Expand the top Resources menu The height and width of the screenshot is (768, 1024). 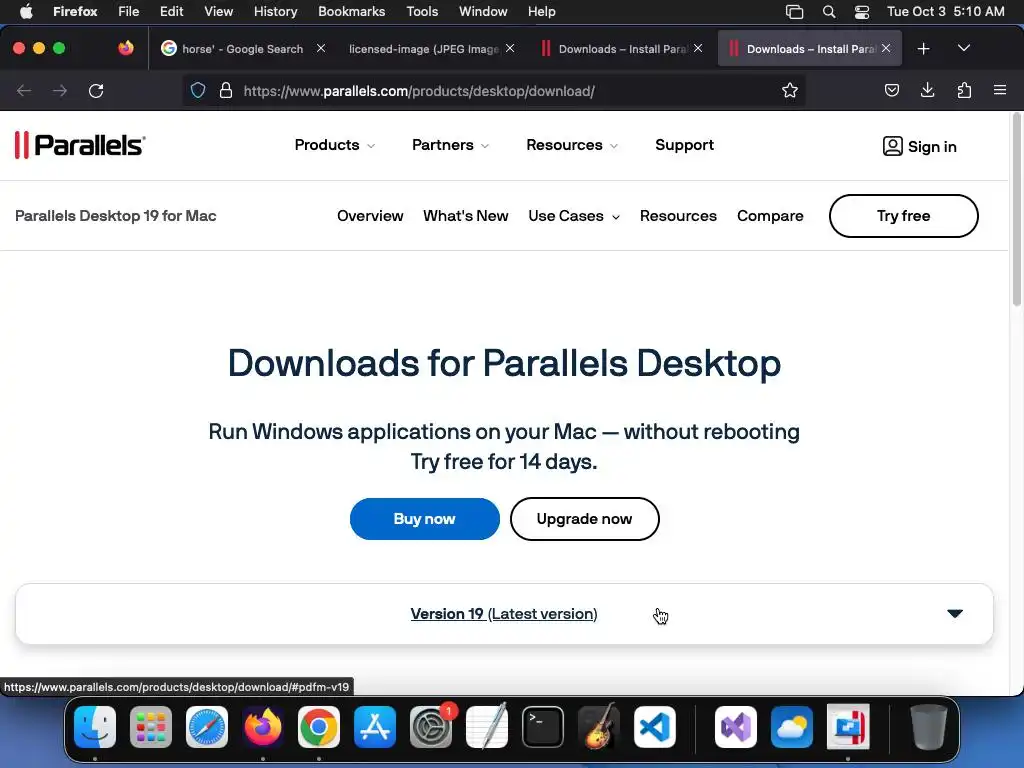[571, 145]
